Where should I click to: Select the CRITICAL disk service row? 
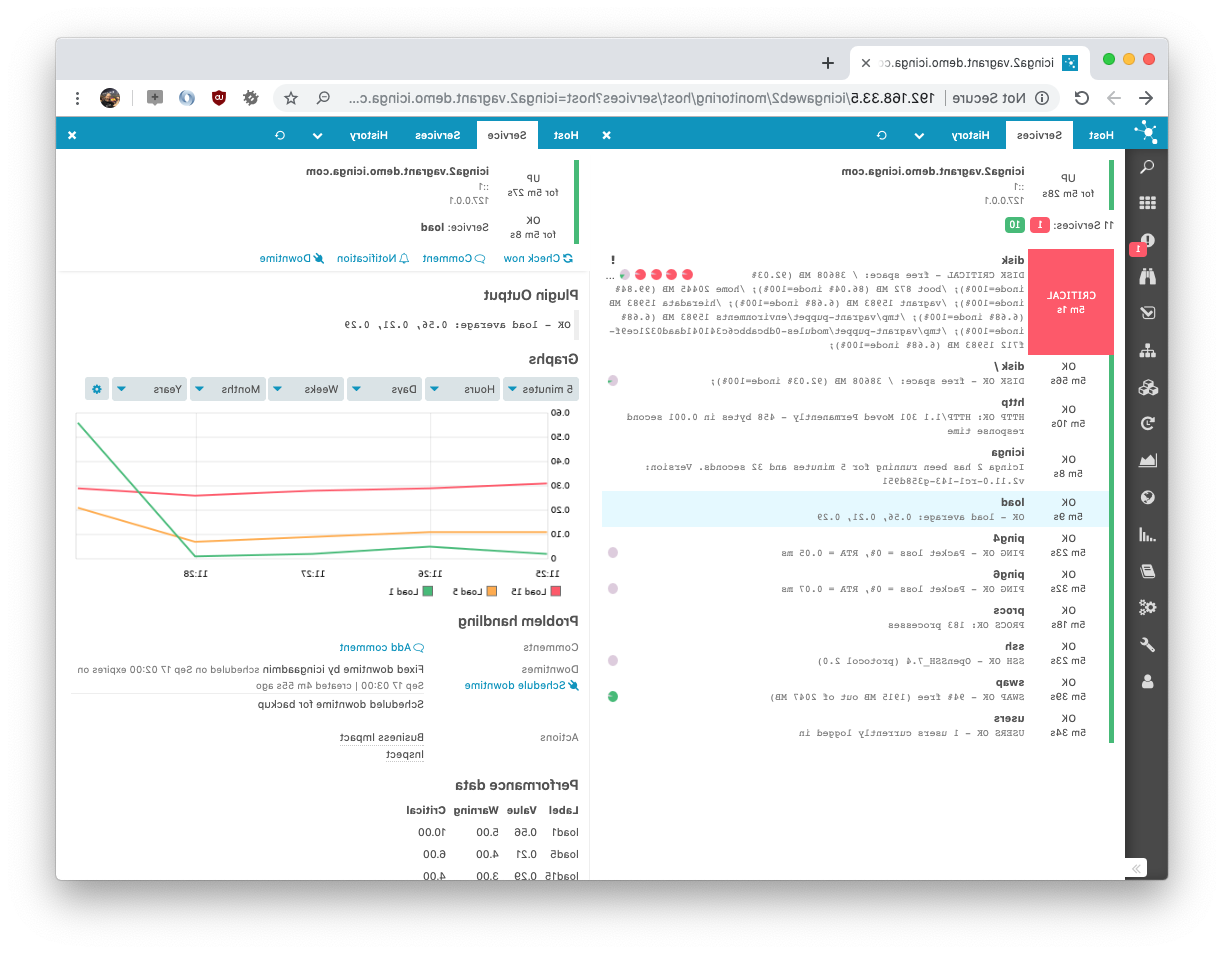[x=857, y=302]
